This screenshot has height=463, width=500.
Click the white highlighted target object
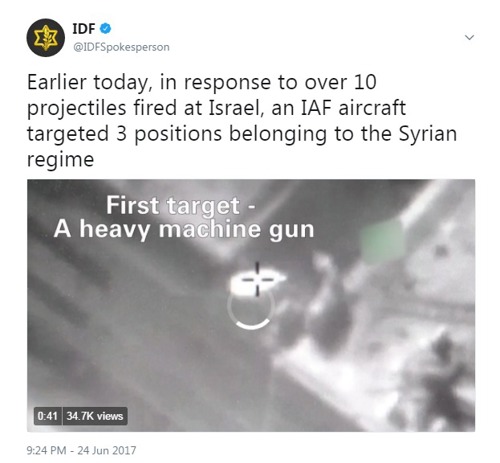[x=257, y=282]
